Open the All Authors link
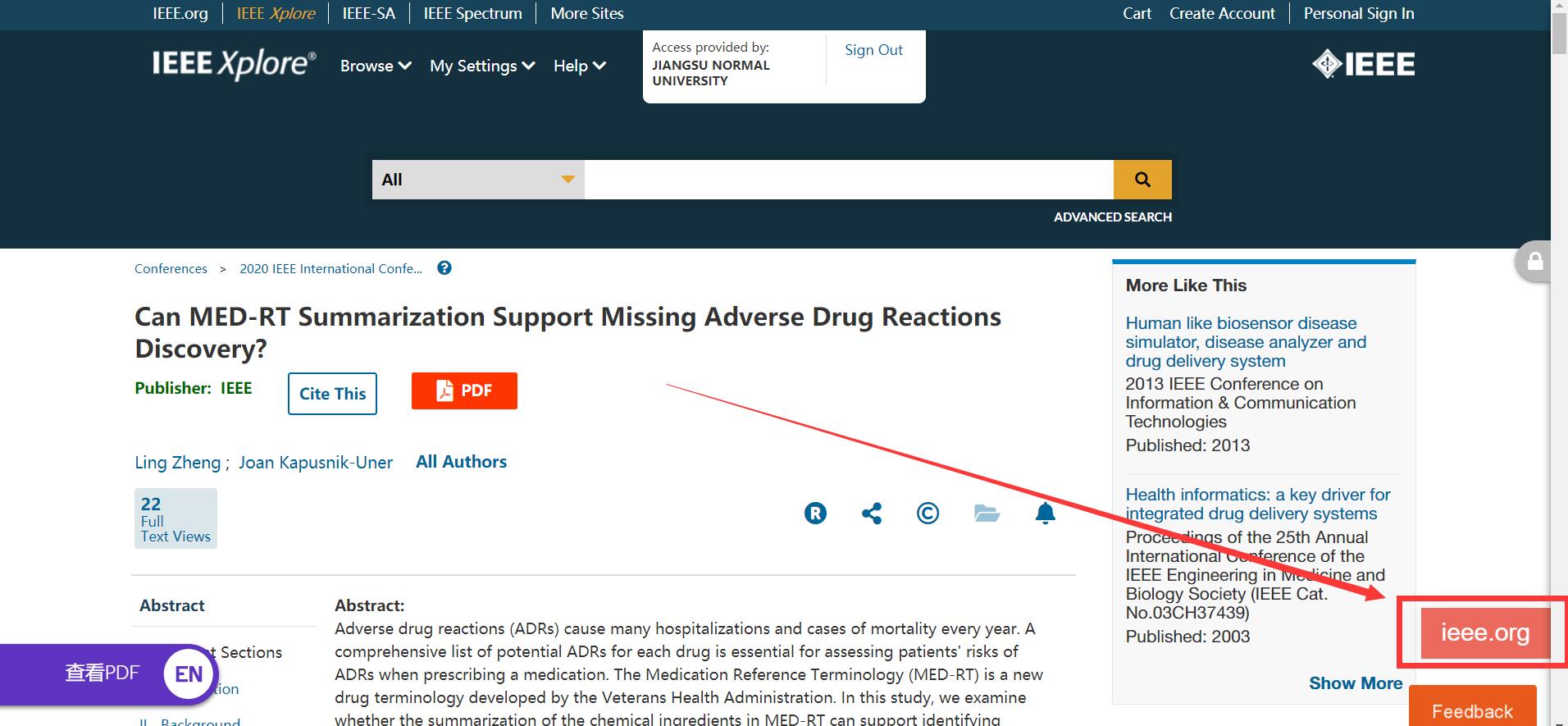Image resolution: width=1568 pixels, height=726 pixels. (x=461, y=462)
